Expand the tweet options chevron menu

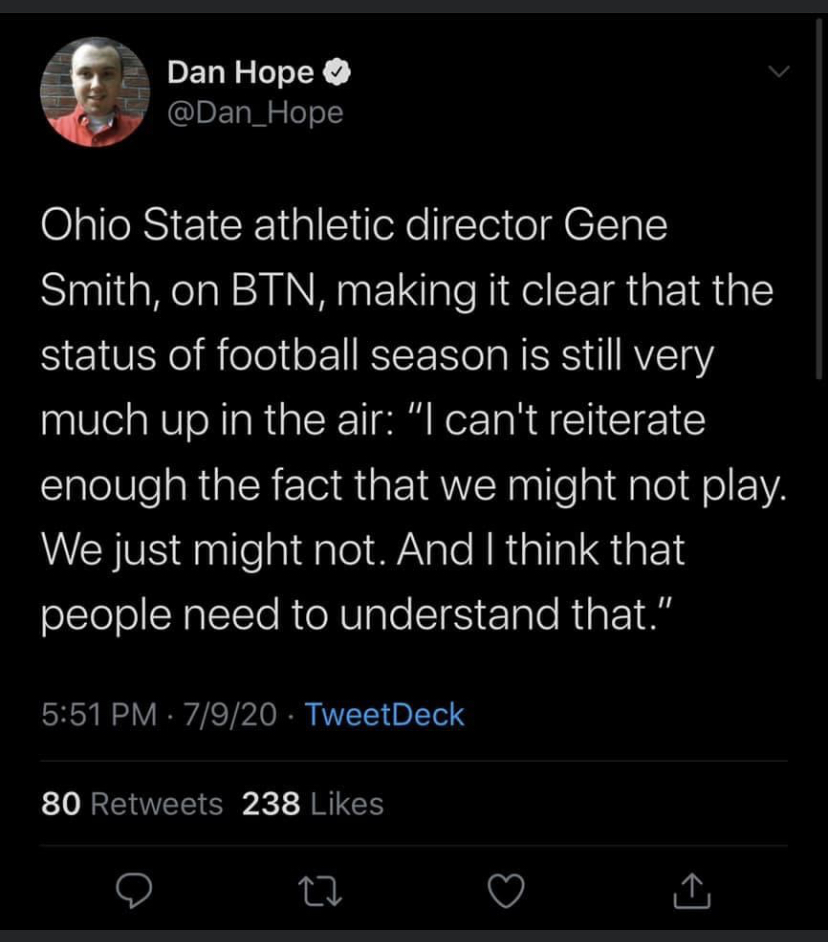pos(776,71)
